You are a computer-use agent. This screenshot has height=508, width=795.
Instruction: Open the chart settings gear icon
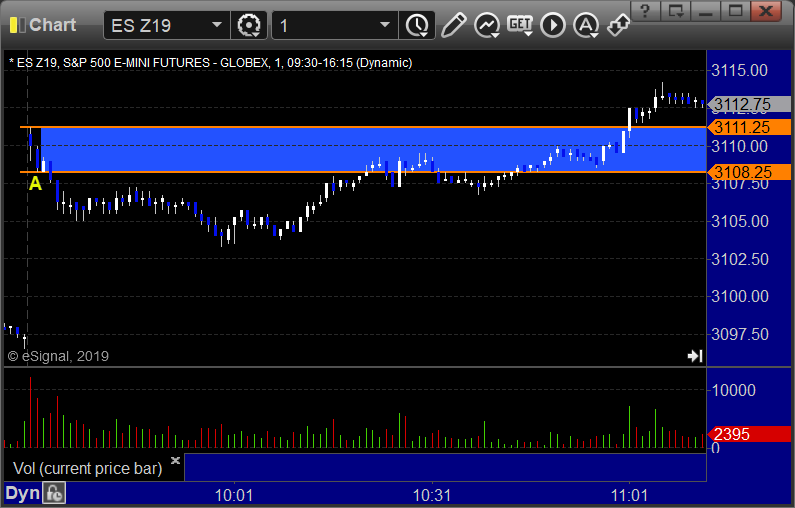click(x=248, y=25)
